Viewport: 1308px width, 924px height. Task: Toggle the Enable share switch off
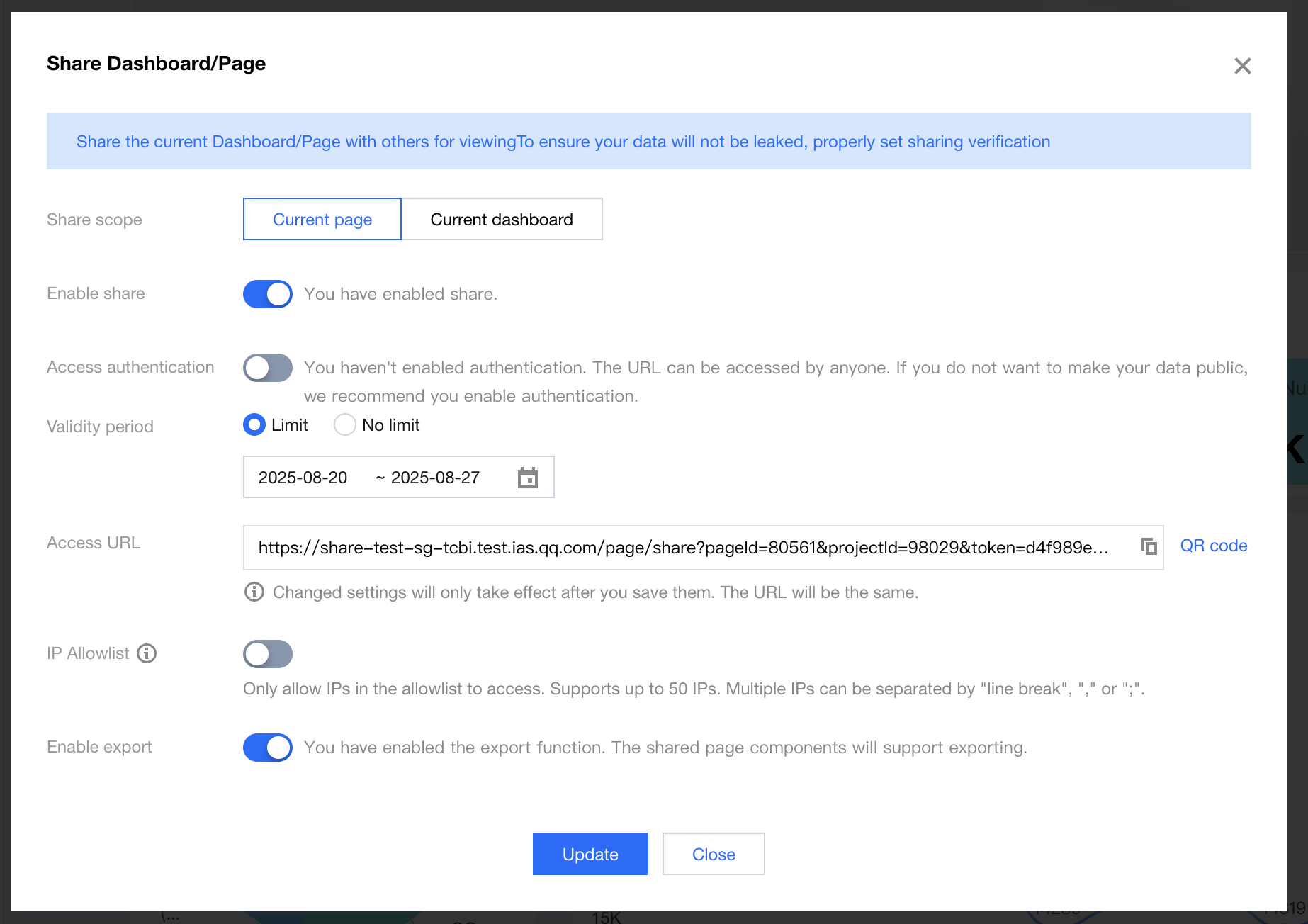click(x=268, y=294)
